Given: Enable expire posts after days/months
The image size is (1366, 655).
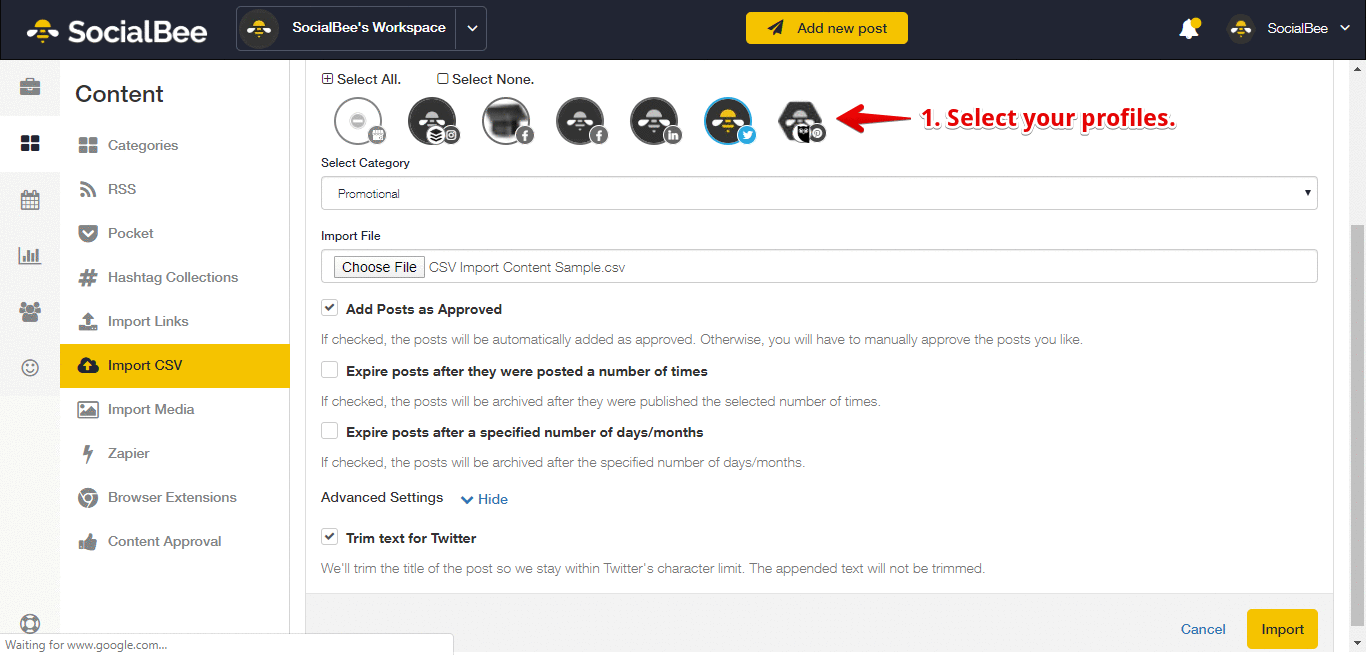Looking at the screenshot, I should click(x=330, y=431).
